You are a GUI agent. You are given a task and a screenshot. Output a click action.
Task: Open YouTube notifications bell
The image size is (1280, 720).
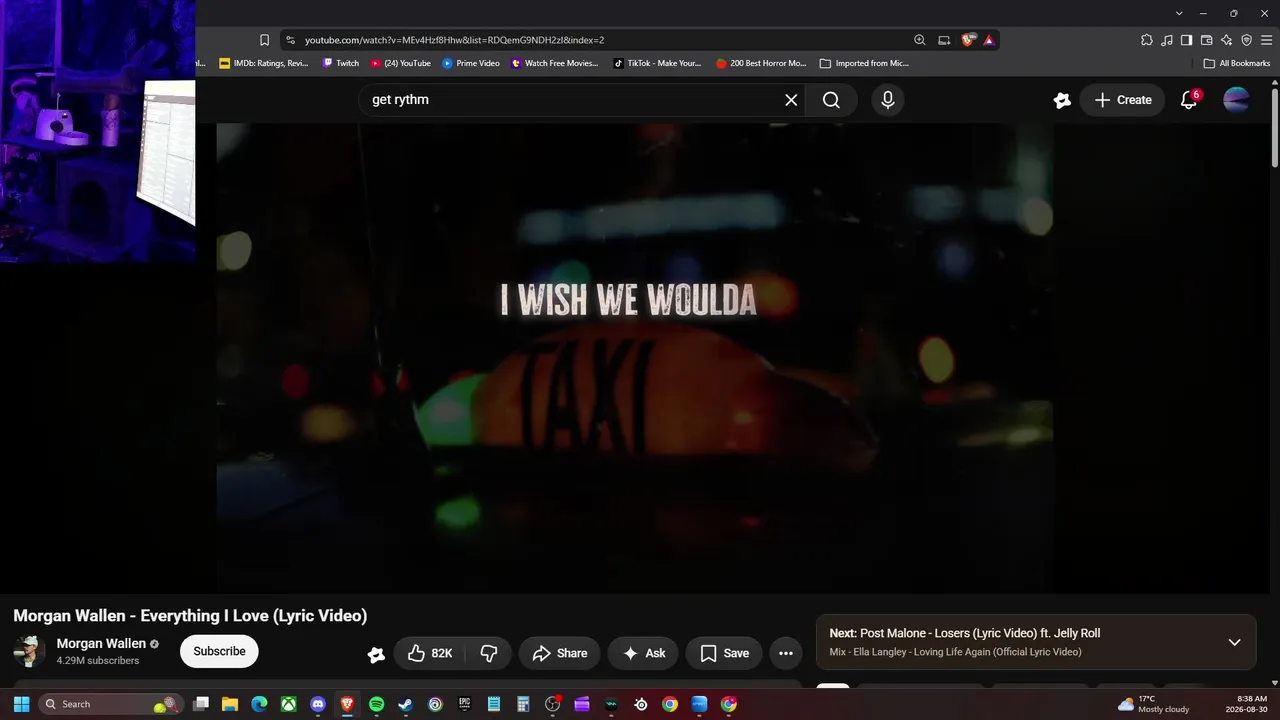1189,100
